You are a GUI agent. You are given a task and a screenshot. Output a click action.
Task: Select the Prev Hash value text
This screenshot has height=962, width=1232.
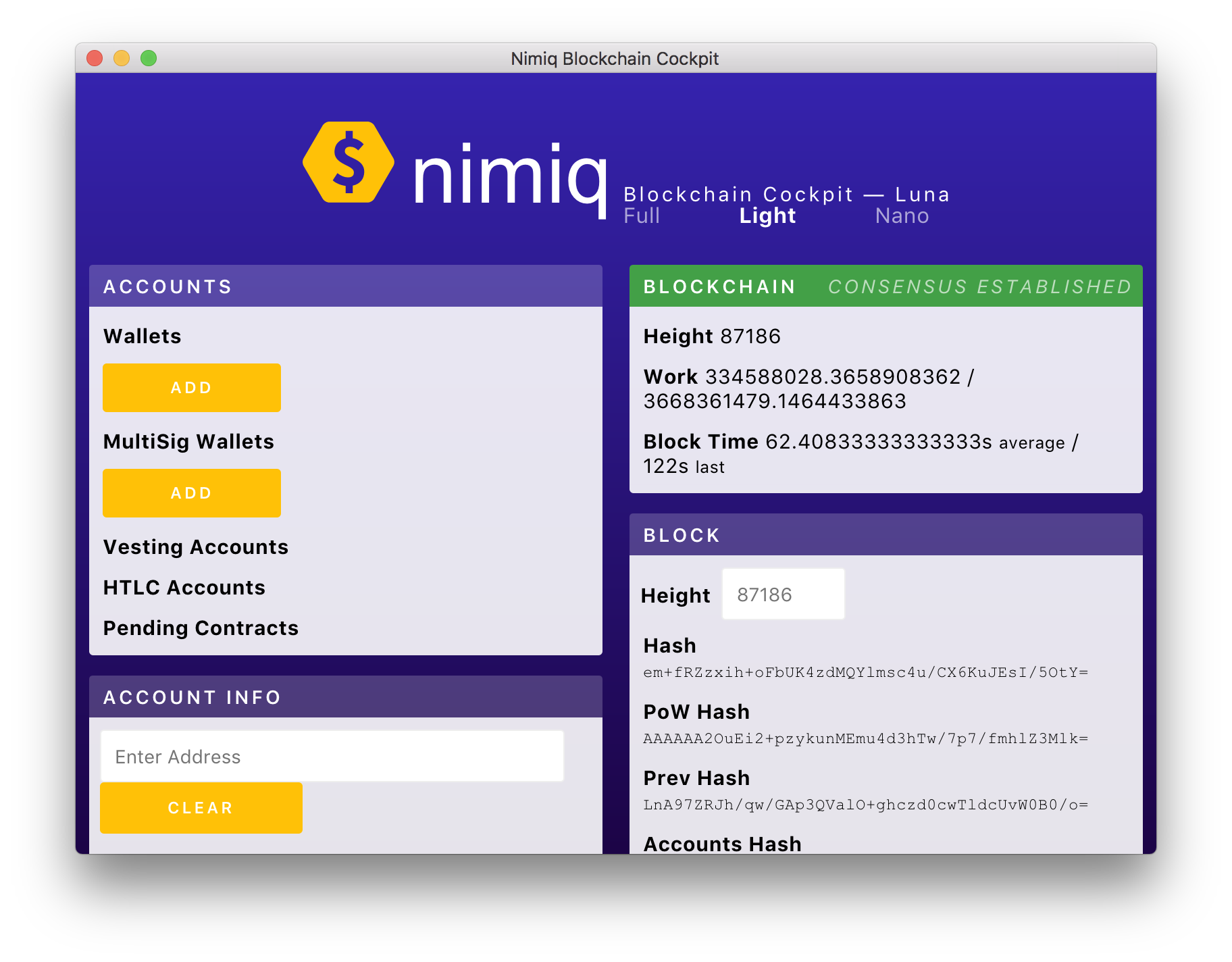[x=866, y=805]
